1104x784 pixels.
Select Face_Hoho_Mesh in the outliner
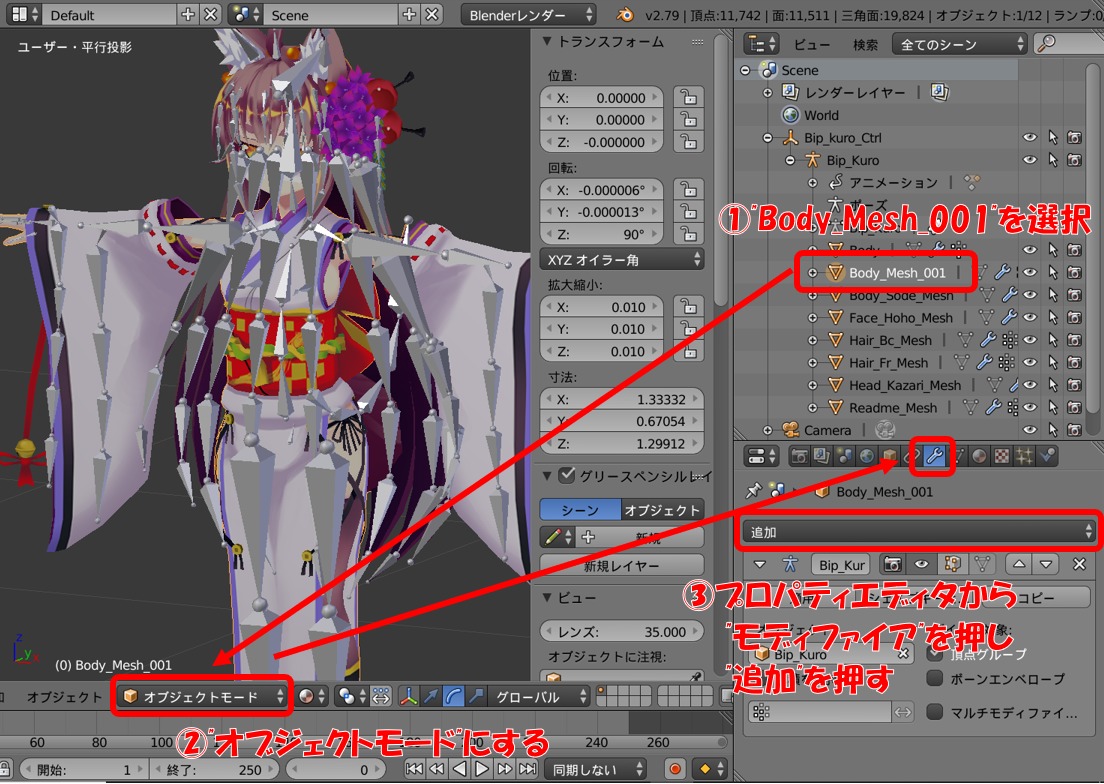pyautogui.click(x=900, y=318)
